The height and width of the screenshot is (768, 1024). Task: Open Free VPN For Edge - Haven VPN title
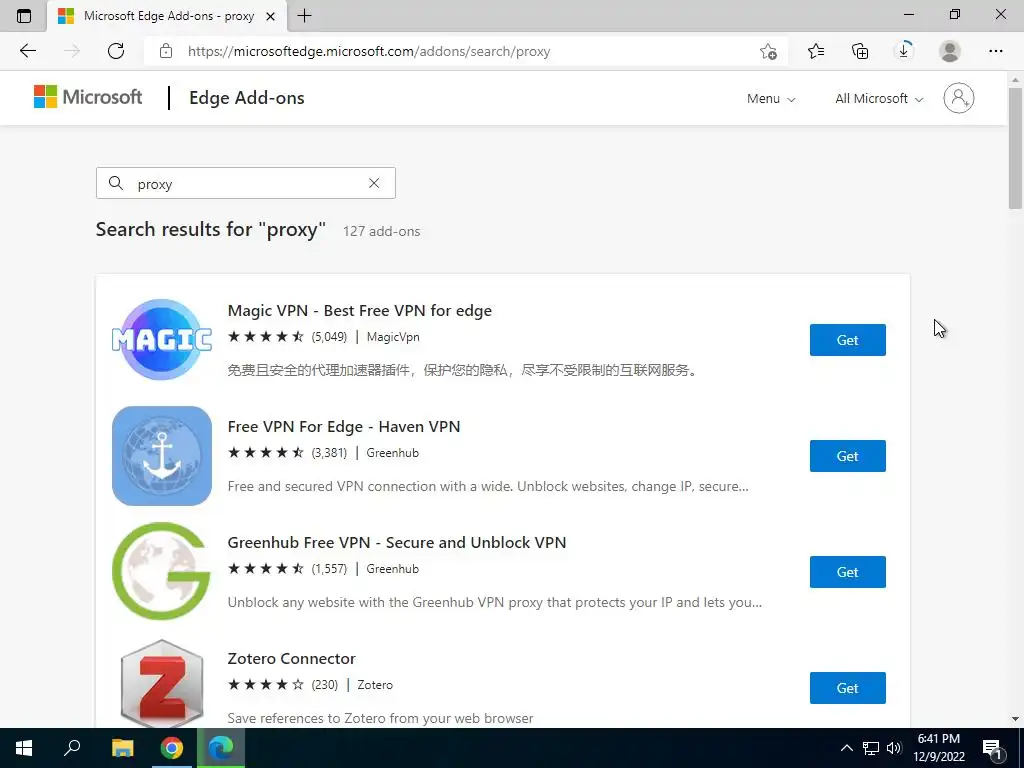click(344, 426)
